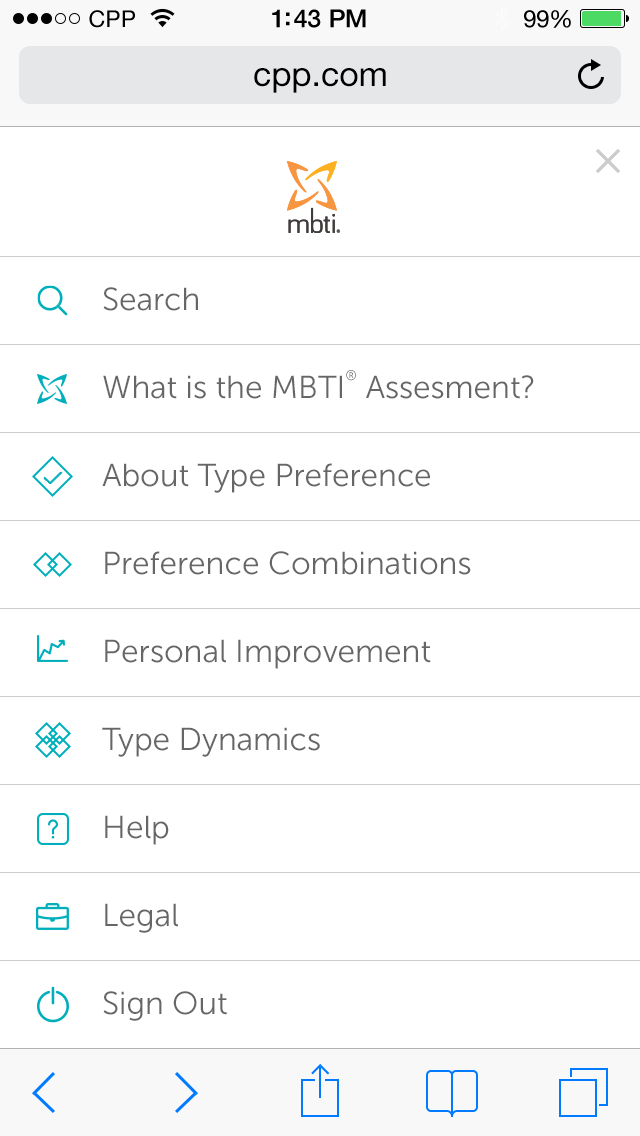Click the Type Dynamics grid-diamond icon
Screen dimensions: 640x1136
52,741
